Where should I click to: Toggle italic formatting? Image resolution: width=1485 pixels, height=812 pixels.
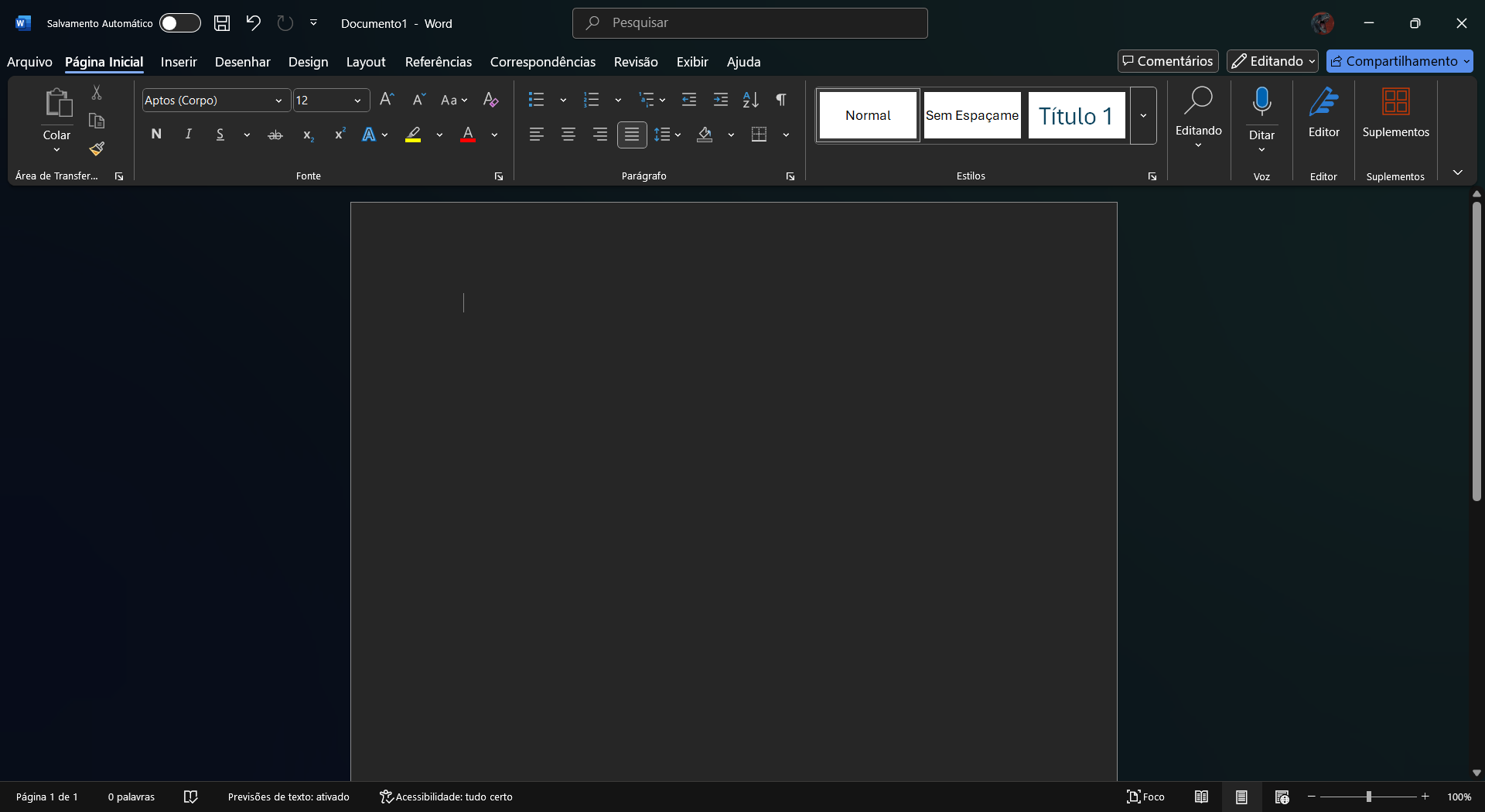(x=188, y=135)
